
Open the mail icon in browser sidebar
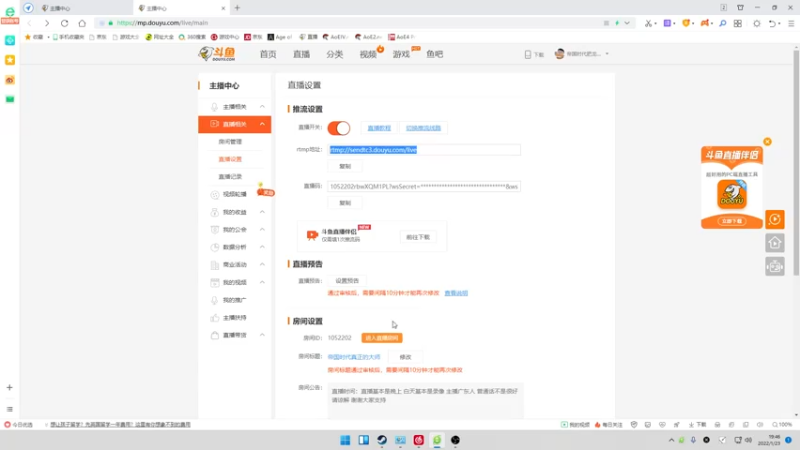pyautogui.click(x=10, y=99)
